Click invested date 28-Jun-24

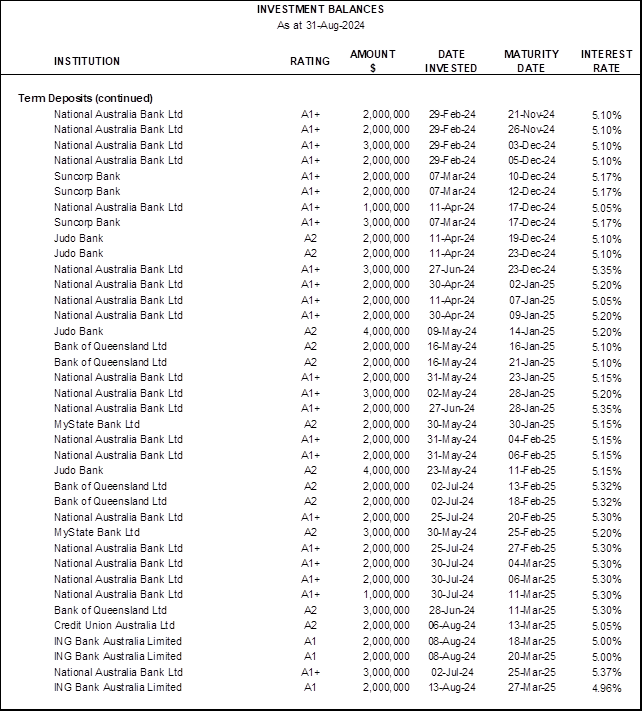452,610
